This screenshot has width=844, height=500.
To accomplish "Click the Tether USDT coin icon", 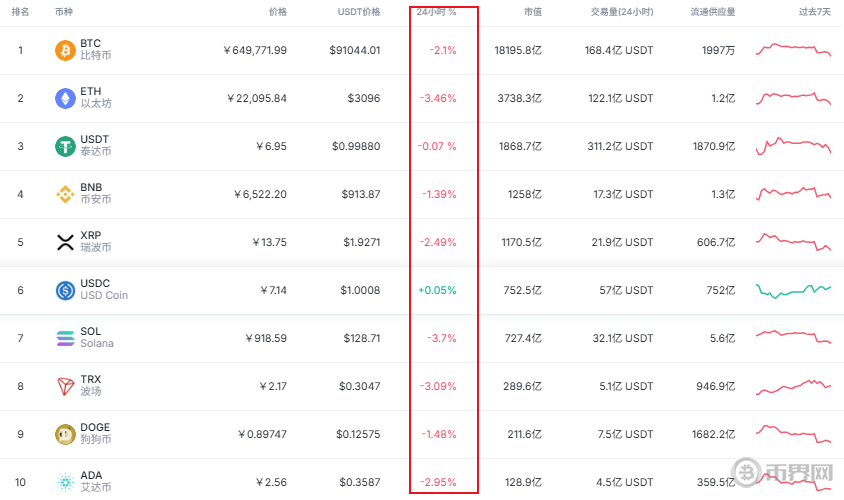I will [x=65, y=146].
